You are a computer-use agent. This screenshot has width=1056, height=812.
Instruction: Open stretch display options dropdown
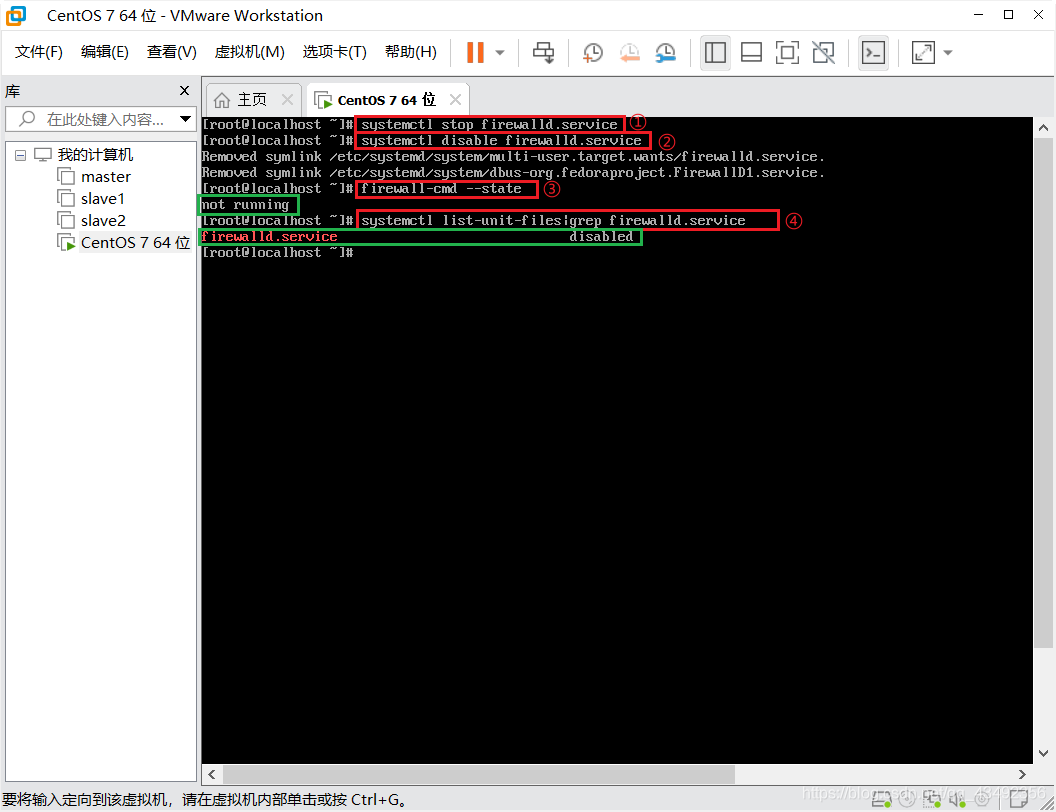(x=948, y=53)
